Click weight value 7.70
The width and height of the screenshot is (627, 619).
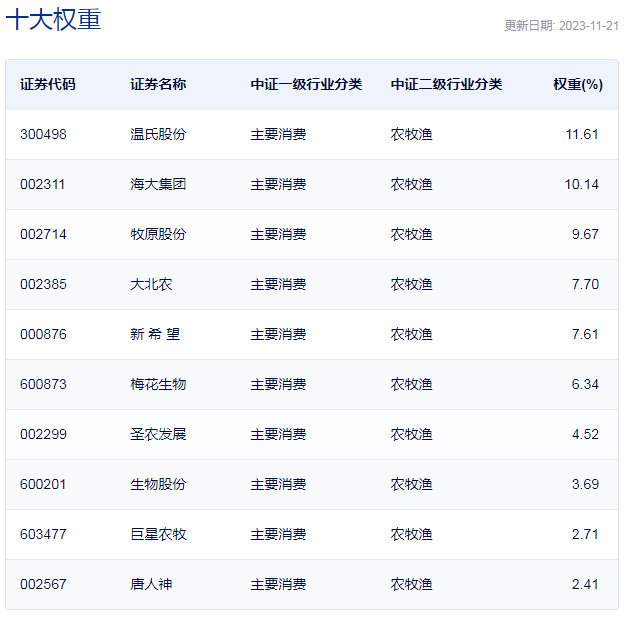coord(585,284)
